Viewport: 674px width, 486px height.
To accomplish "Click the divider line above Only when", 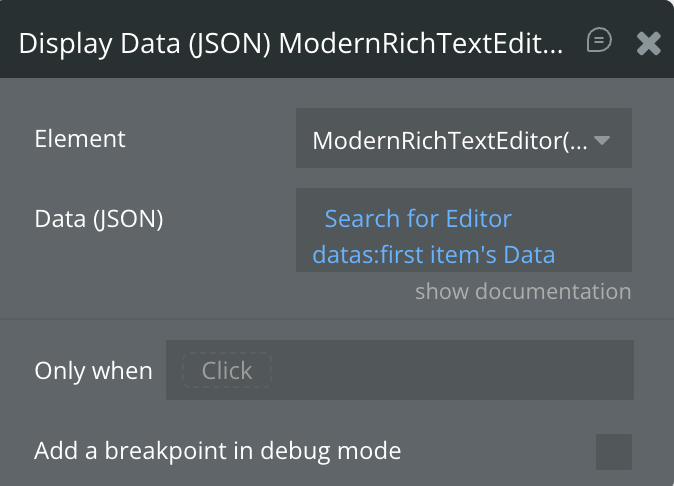I will coord(337,321).
